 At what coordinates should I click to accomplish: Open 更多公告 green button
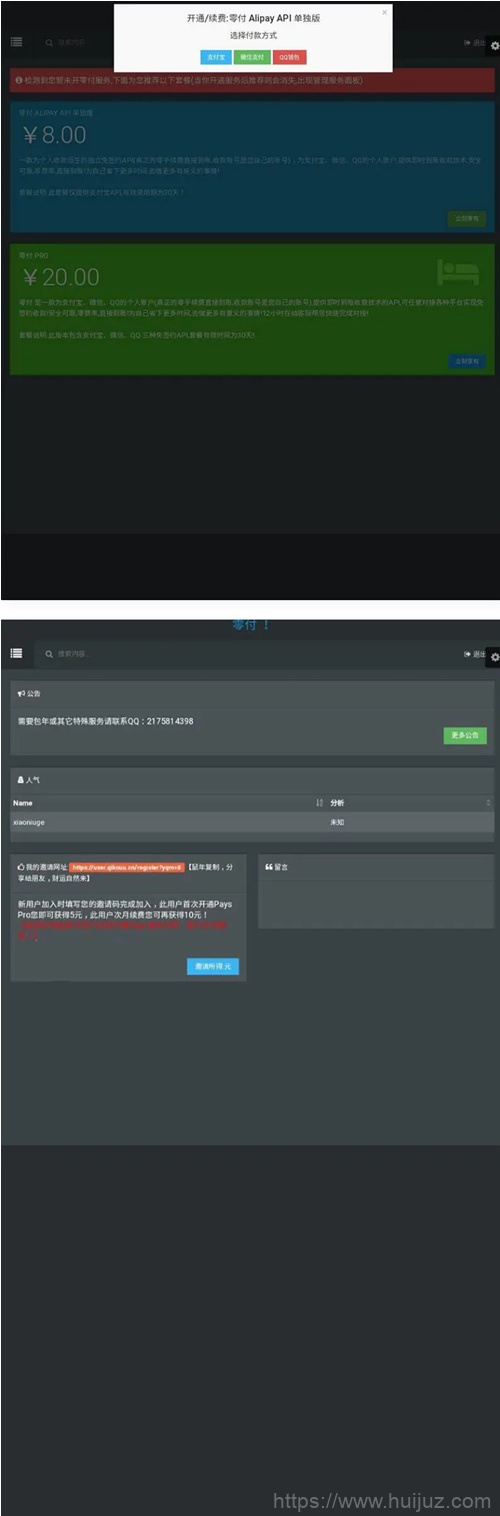(x=465, y=735)
